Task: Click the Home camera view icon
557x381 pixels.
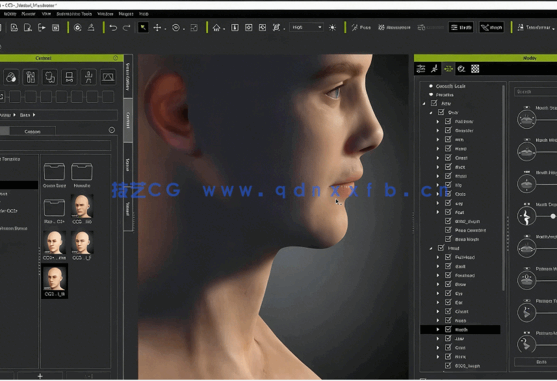Action: (216, 27)
